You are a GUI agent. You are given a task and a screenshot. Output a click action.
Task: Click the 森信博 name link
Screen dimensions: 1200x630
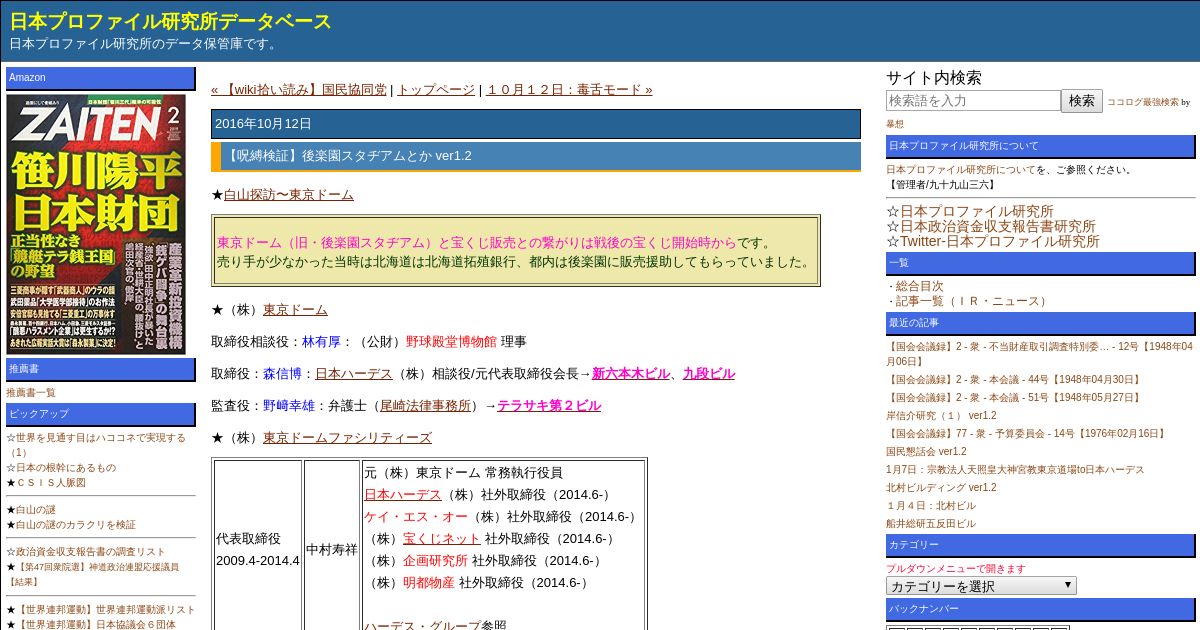point(282,373)
